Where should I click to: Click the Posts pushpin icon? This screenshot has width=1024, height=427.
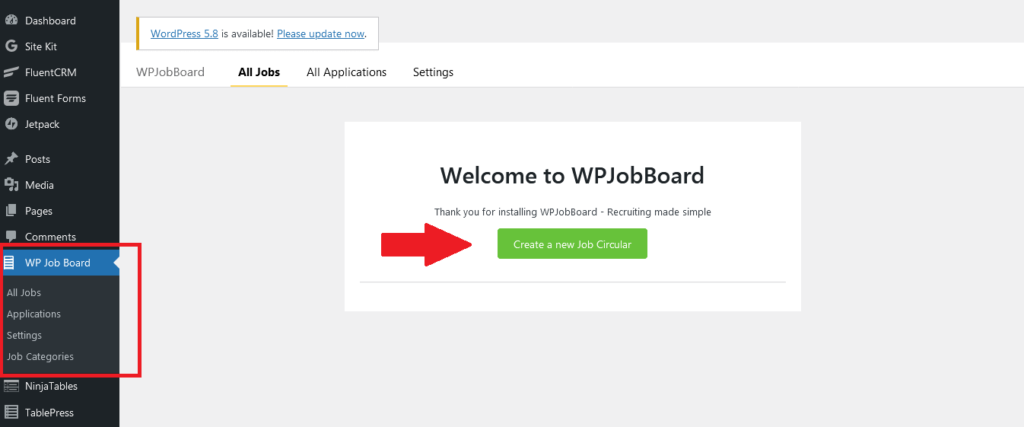tap(10, 159)
